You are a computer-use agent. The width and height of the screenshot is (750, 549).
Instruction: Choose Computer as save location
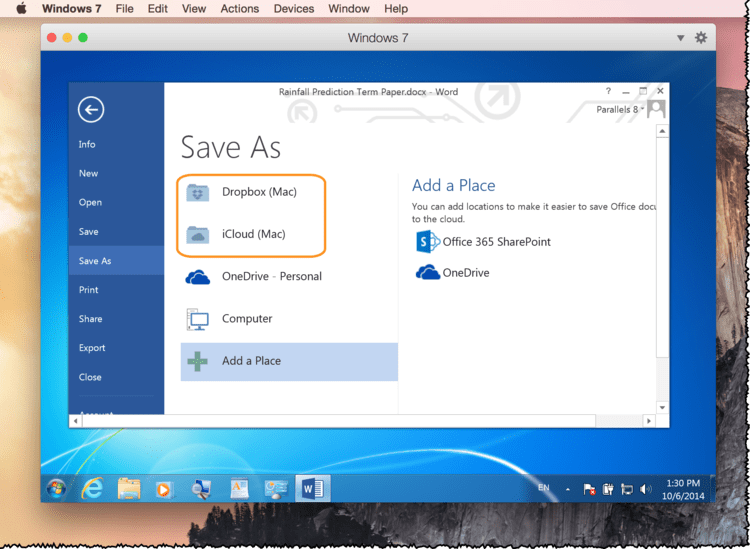(289, 319)
